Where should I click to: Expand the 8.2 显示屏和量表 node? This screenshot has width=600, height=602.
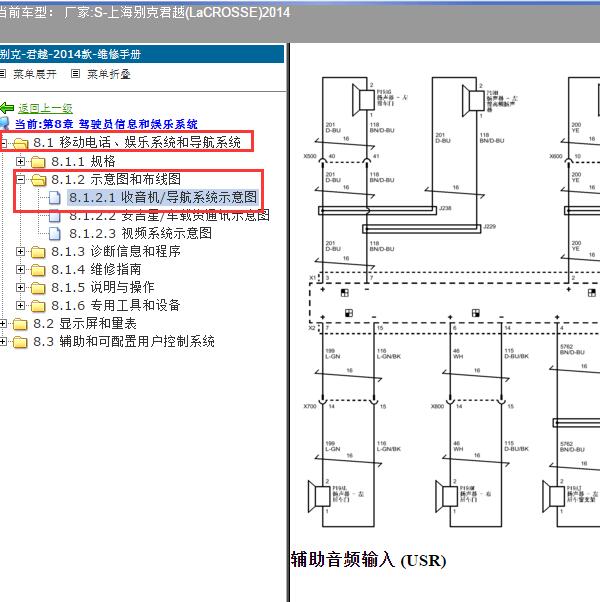(x=3, y=324)
